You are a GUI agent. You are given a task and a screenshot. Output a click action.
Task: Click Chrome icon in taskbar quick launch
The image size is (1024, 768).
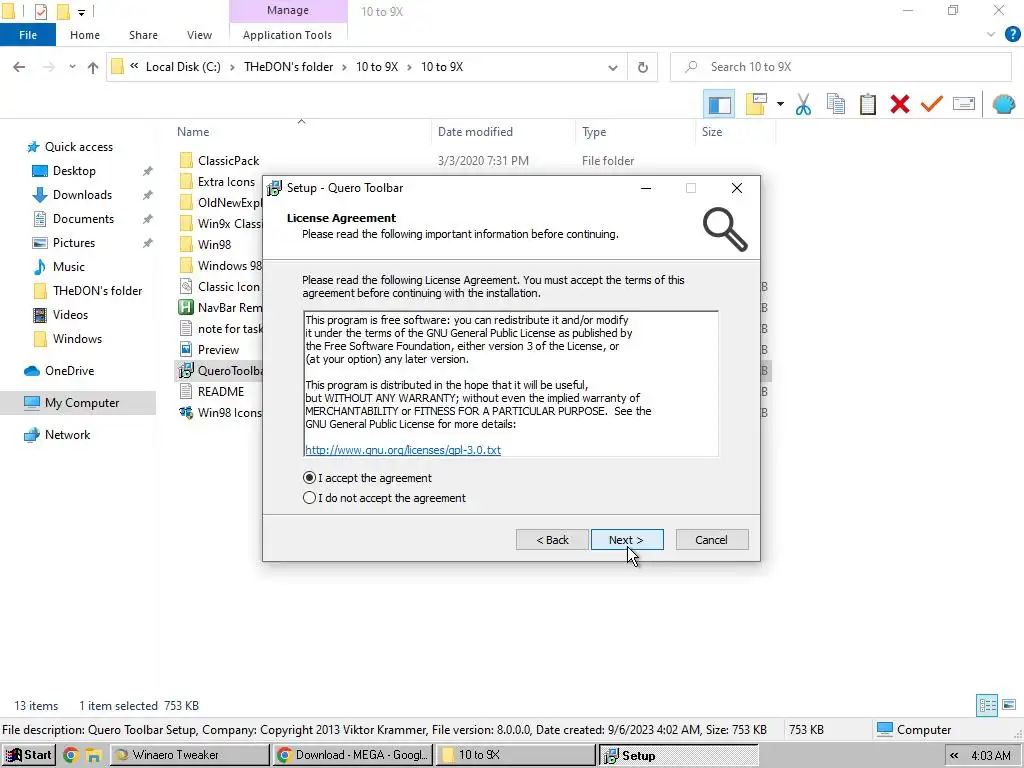tap(71, 756)
